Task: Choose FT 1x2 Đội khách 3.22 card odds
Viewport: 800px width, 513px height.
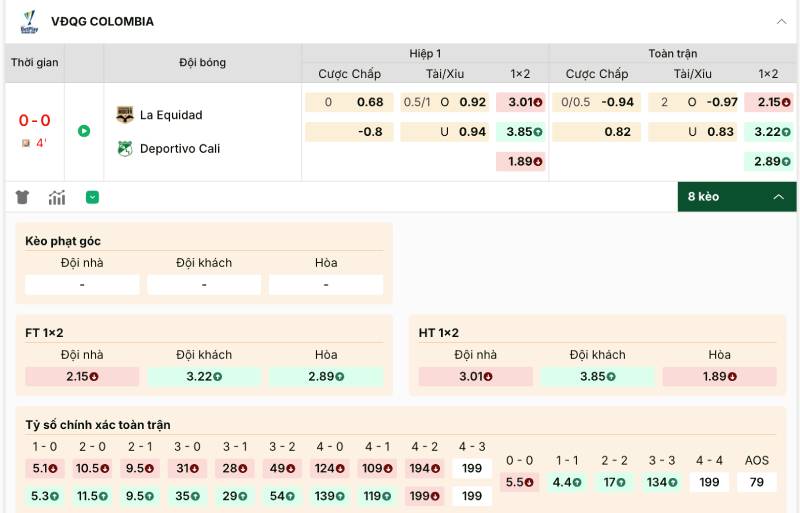Action: pos(204,377)
